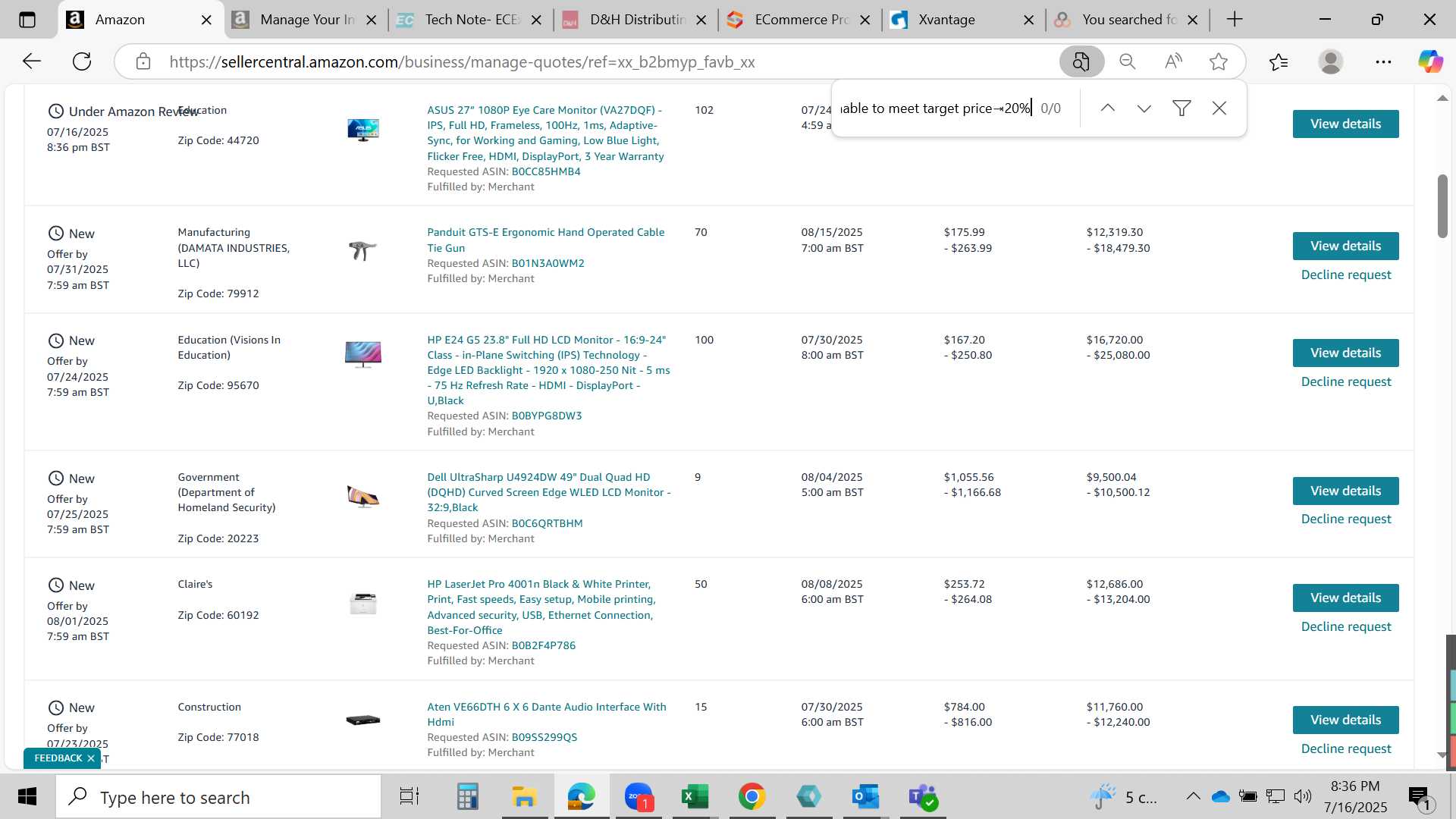
Task: Click the Windows taskbar search box
Action: pyautogui.click(x=218, y=797)
